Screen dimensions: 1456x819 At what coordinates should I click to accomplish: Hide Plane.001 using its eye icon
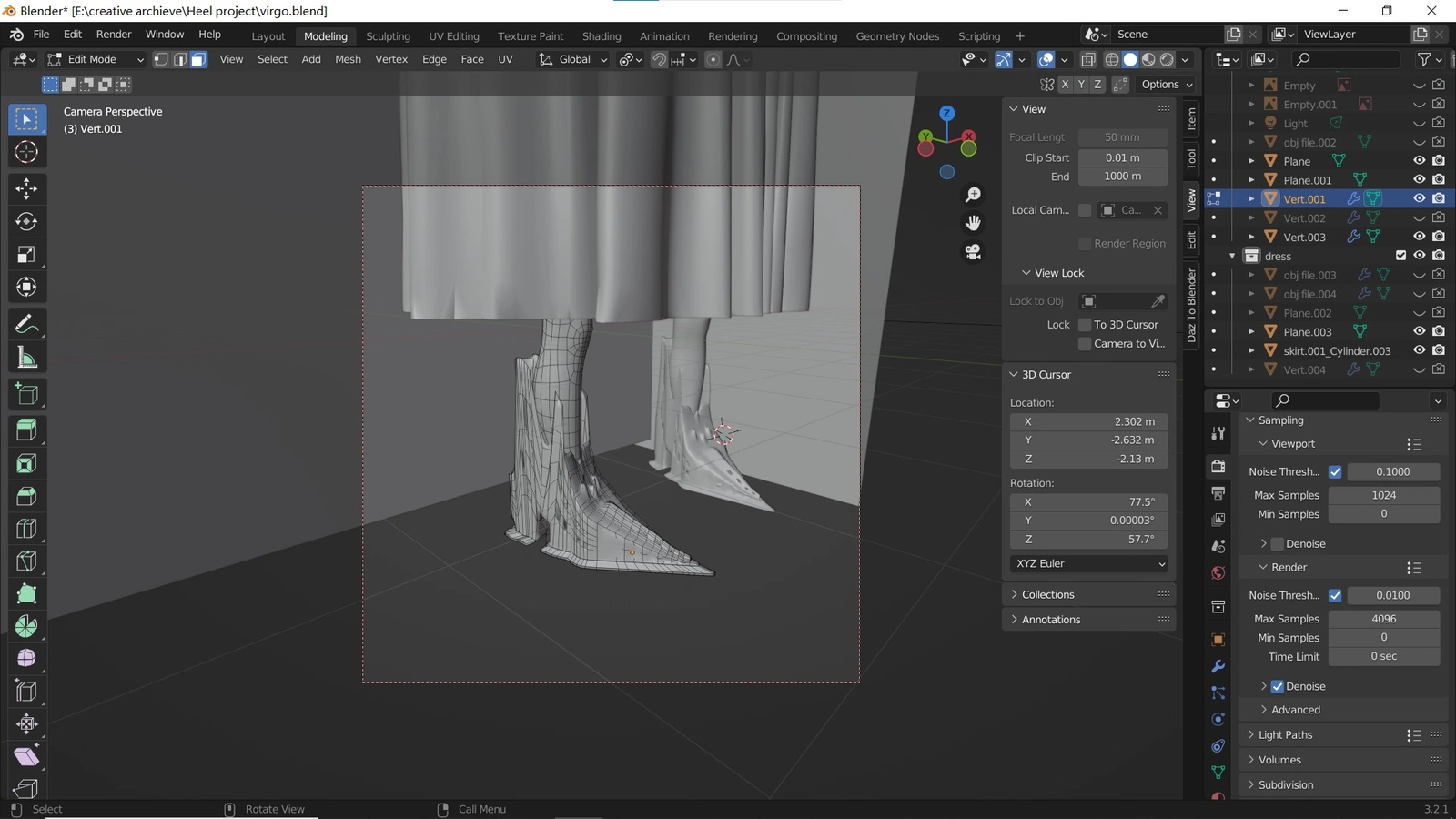pos(1419,180)
